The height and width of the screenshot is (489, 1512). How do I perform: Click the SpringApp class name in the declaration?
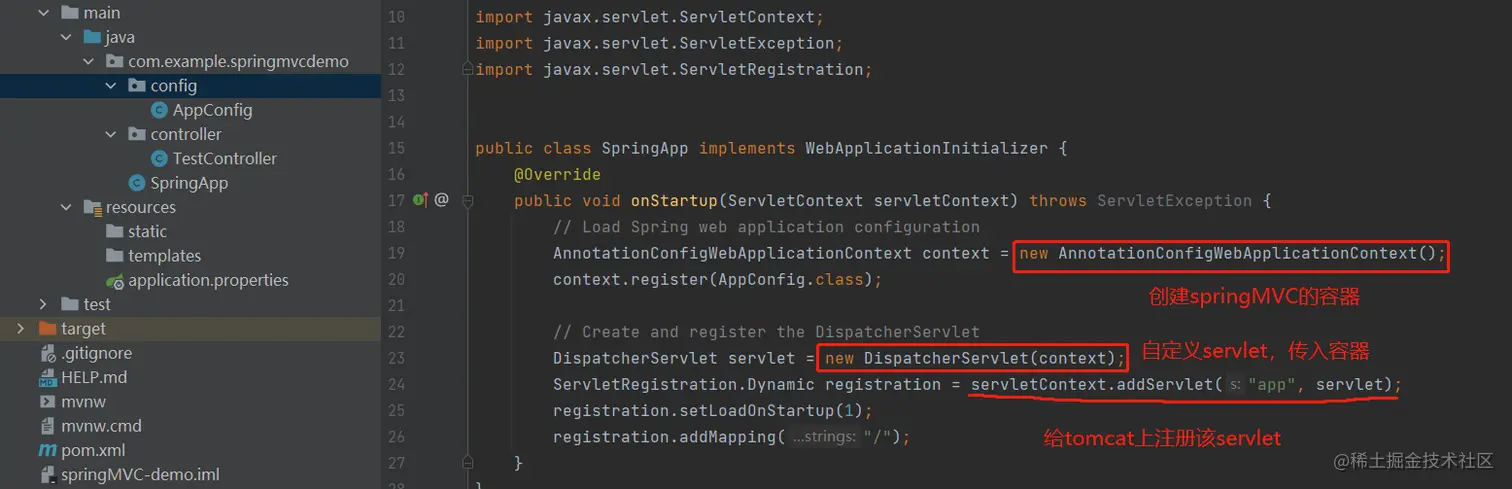click(x=645, y=148)
